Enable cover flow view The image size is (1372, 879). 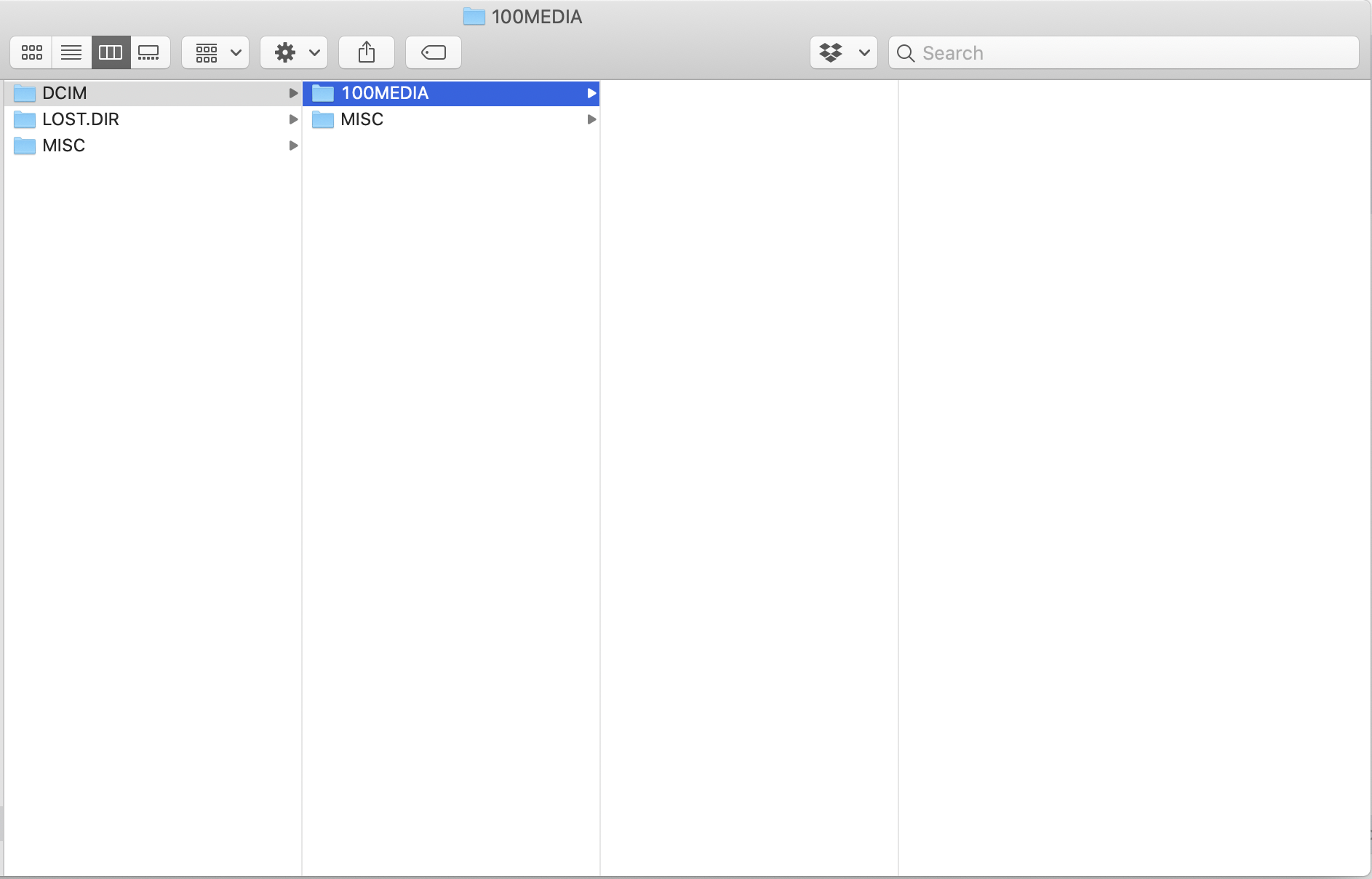(x=150, y=52)
